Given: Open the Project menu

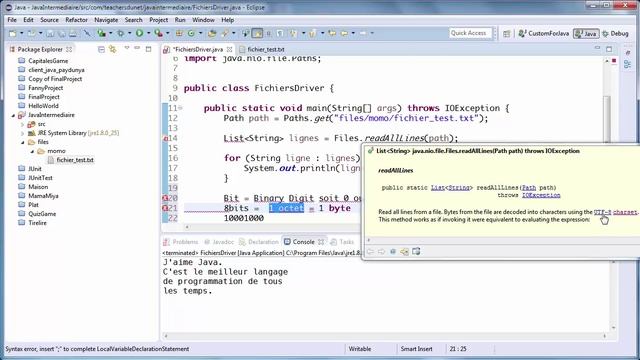Looking at the screenshot, I should [x=158, y=20].
